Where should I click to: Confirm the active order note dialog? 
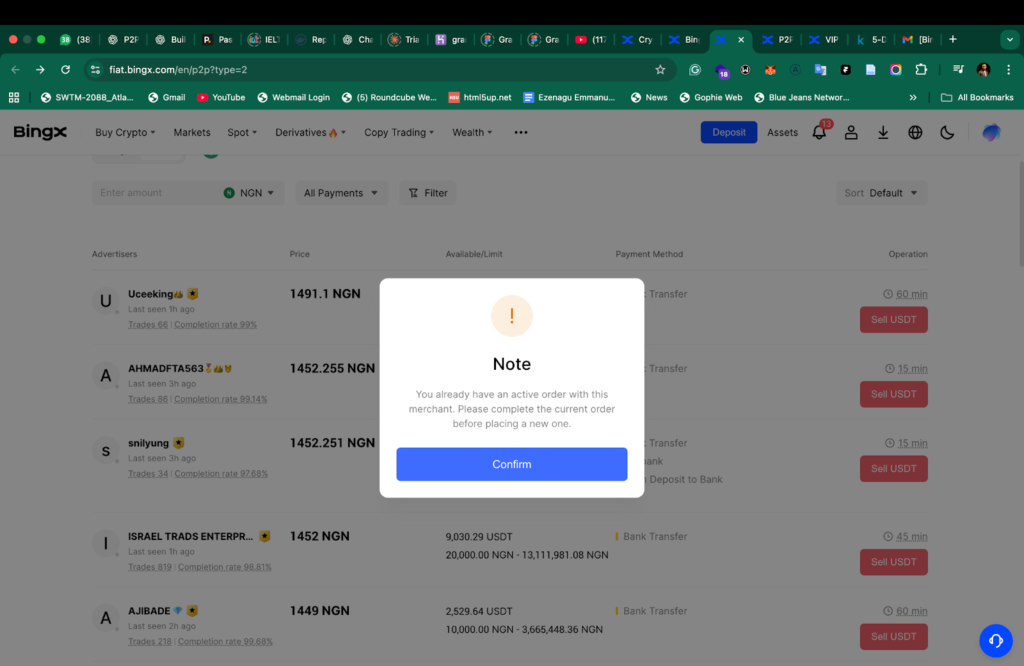pyautogui.click(x=511, y=464)
